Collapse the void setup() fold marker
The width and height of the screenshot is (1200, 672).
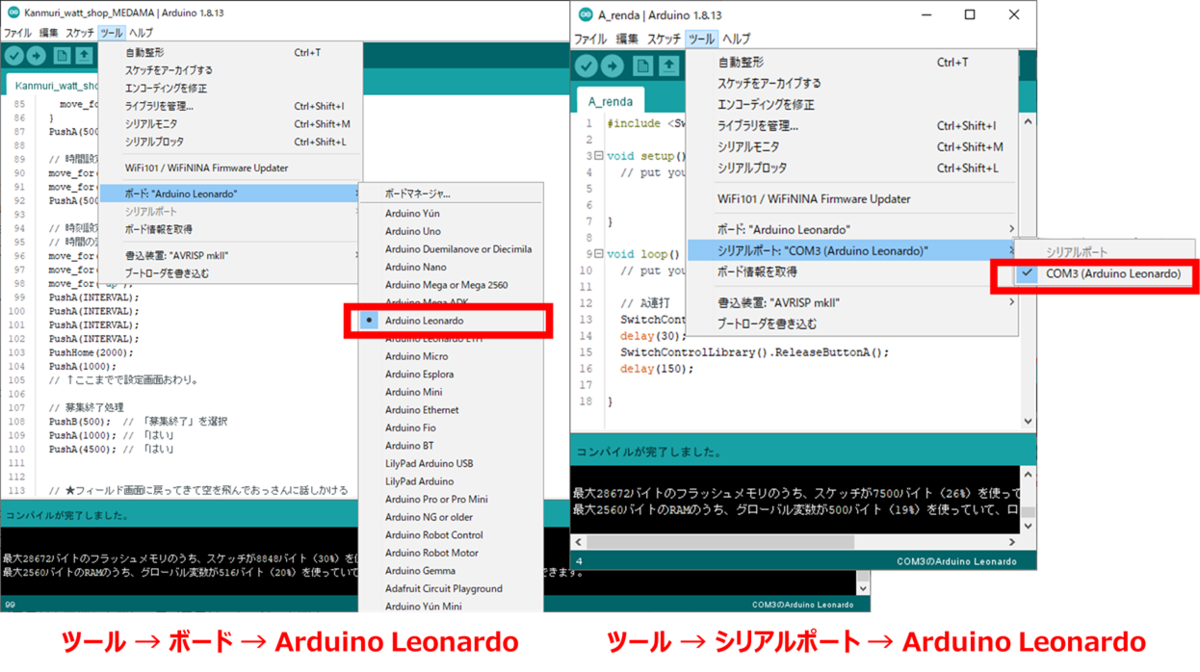598,156
